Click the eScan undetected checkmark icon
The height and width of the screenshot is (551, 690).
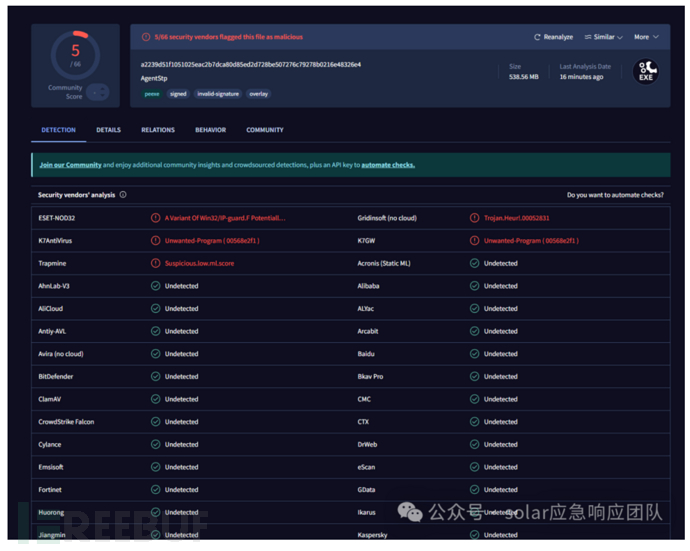(474, 467)
